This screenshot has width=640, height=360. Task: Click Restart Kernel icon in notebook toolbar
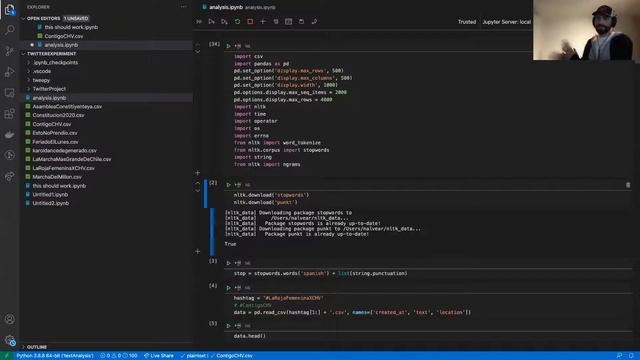pos(237,22)
